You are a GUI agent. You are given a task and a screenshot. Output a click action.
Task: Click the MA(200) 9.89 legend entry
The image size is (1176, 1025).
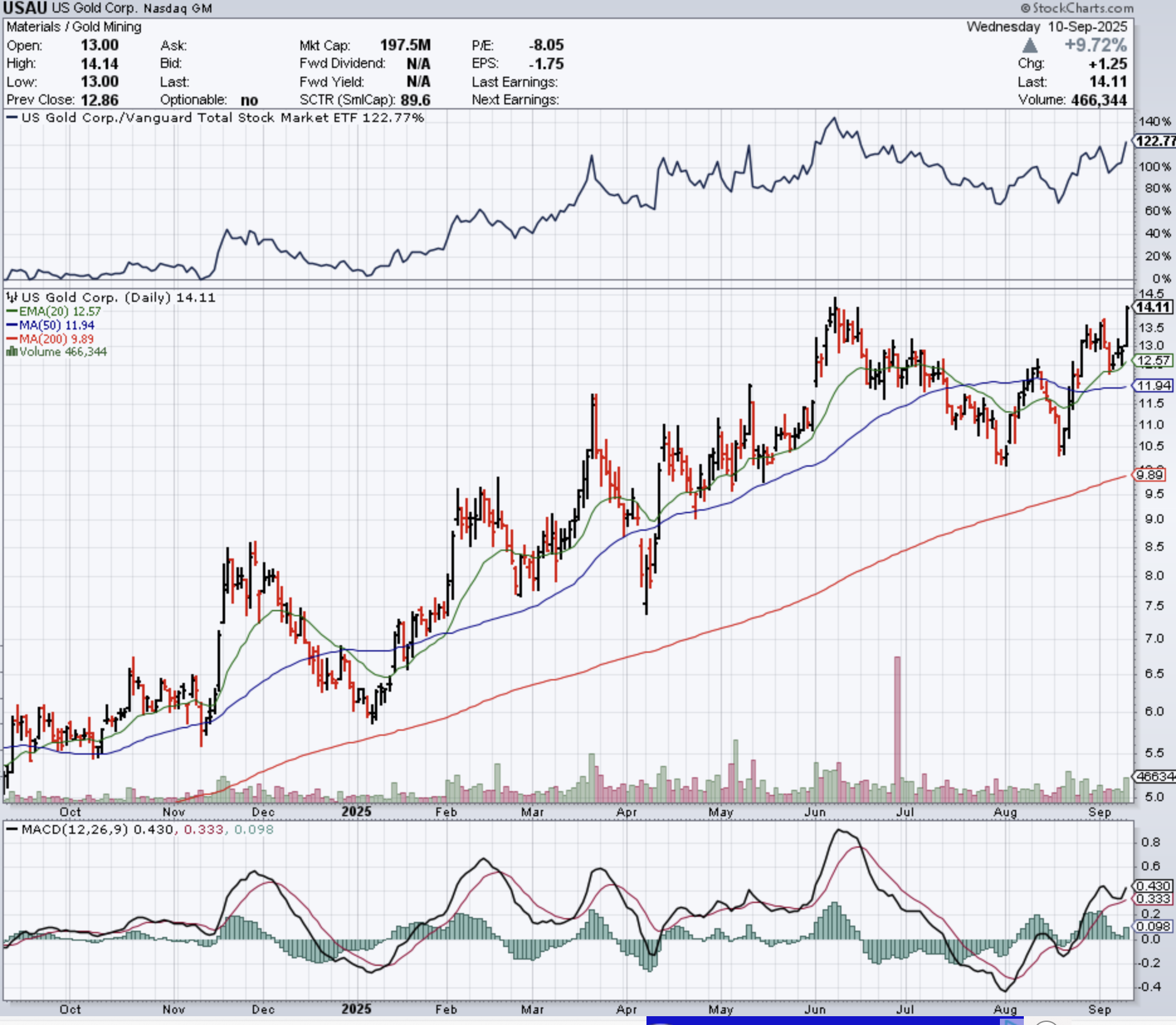pos(50,339)
